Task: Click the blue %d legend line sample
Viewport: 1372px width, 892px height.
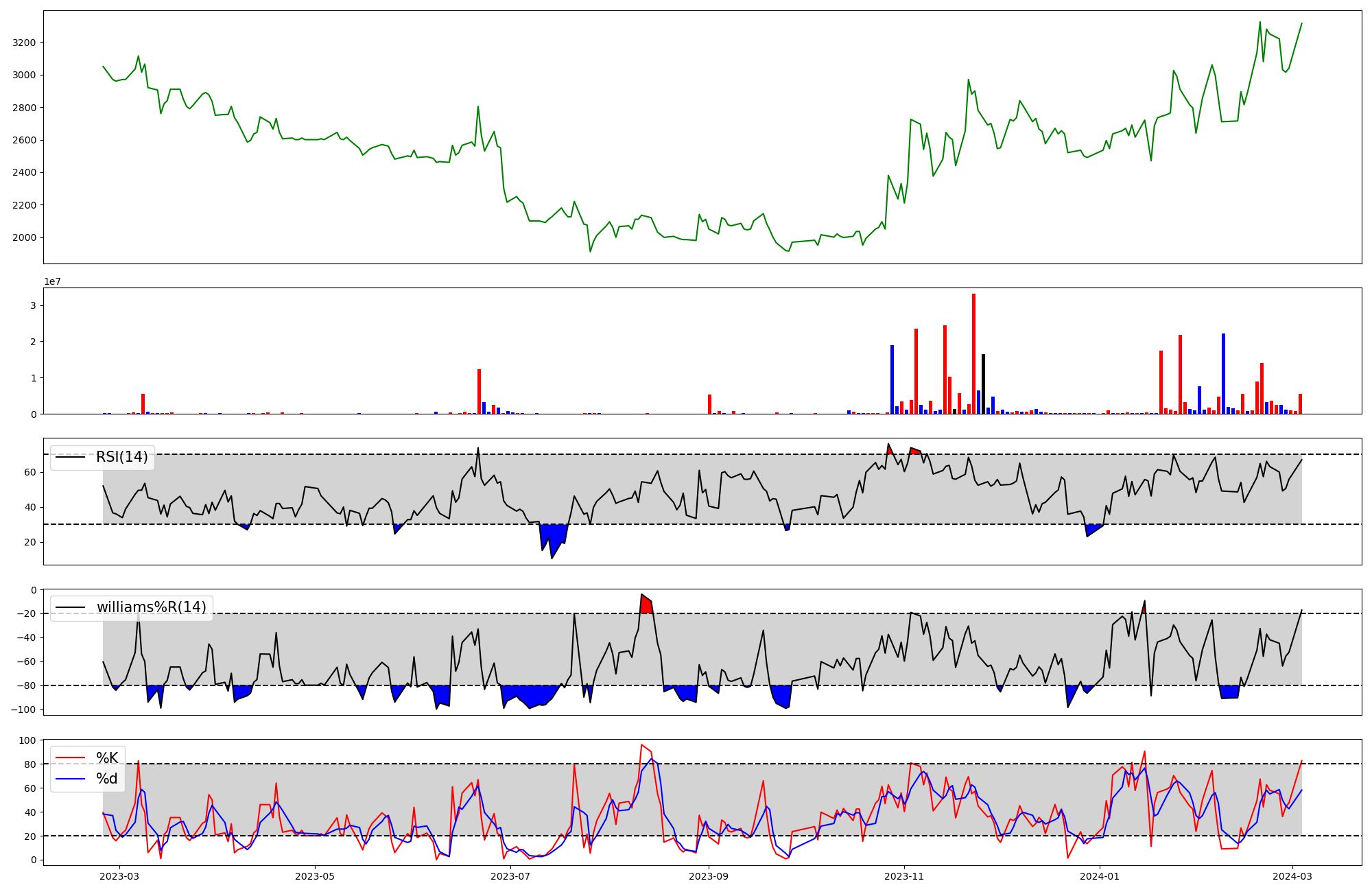Action: 70,779
